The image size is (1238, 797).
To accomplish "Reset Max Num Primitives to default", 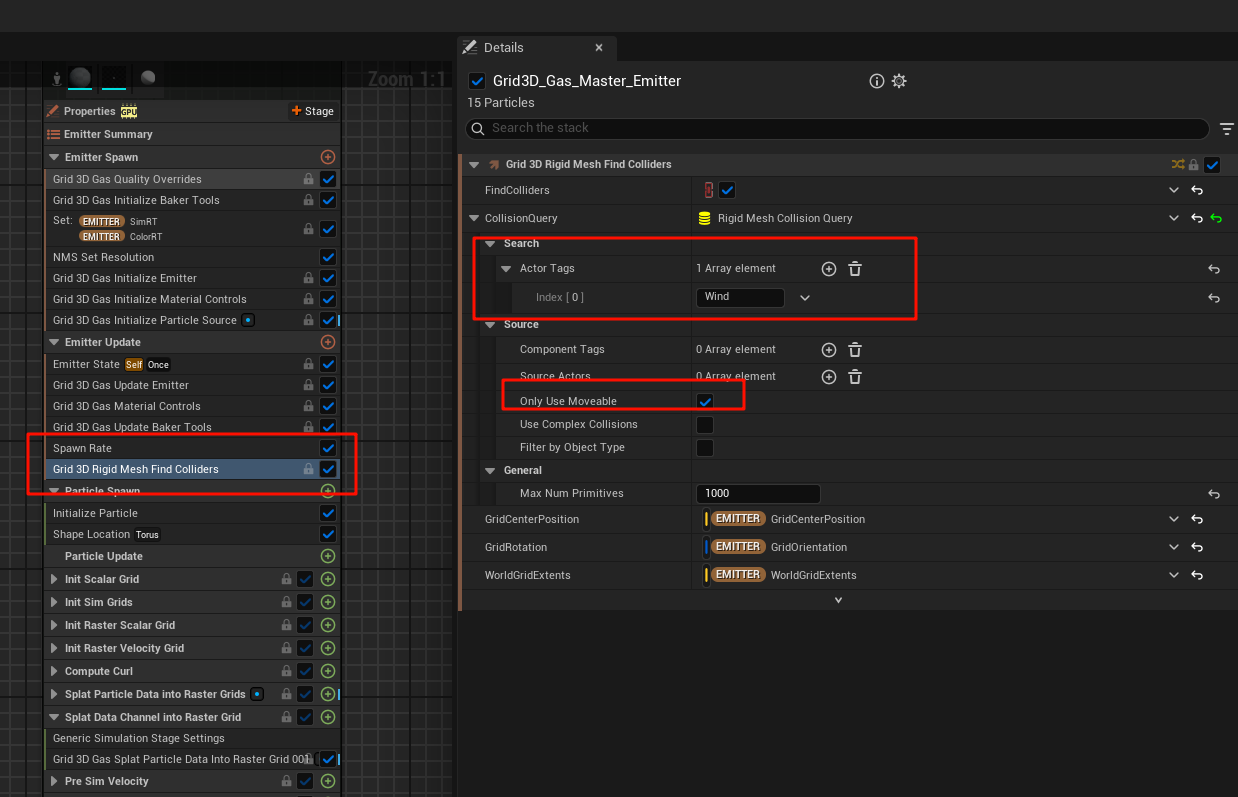I will pyautogui.click(x=1213, y=494).
